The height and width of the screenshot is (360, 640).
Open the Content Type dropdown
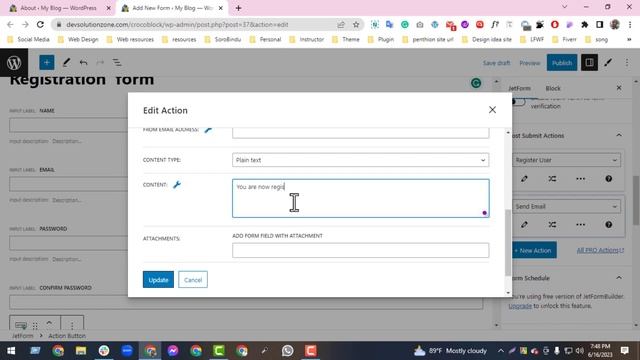point(360,160)
